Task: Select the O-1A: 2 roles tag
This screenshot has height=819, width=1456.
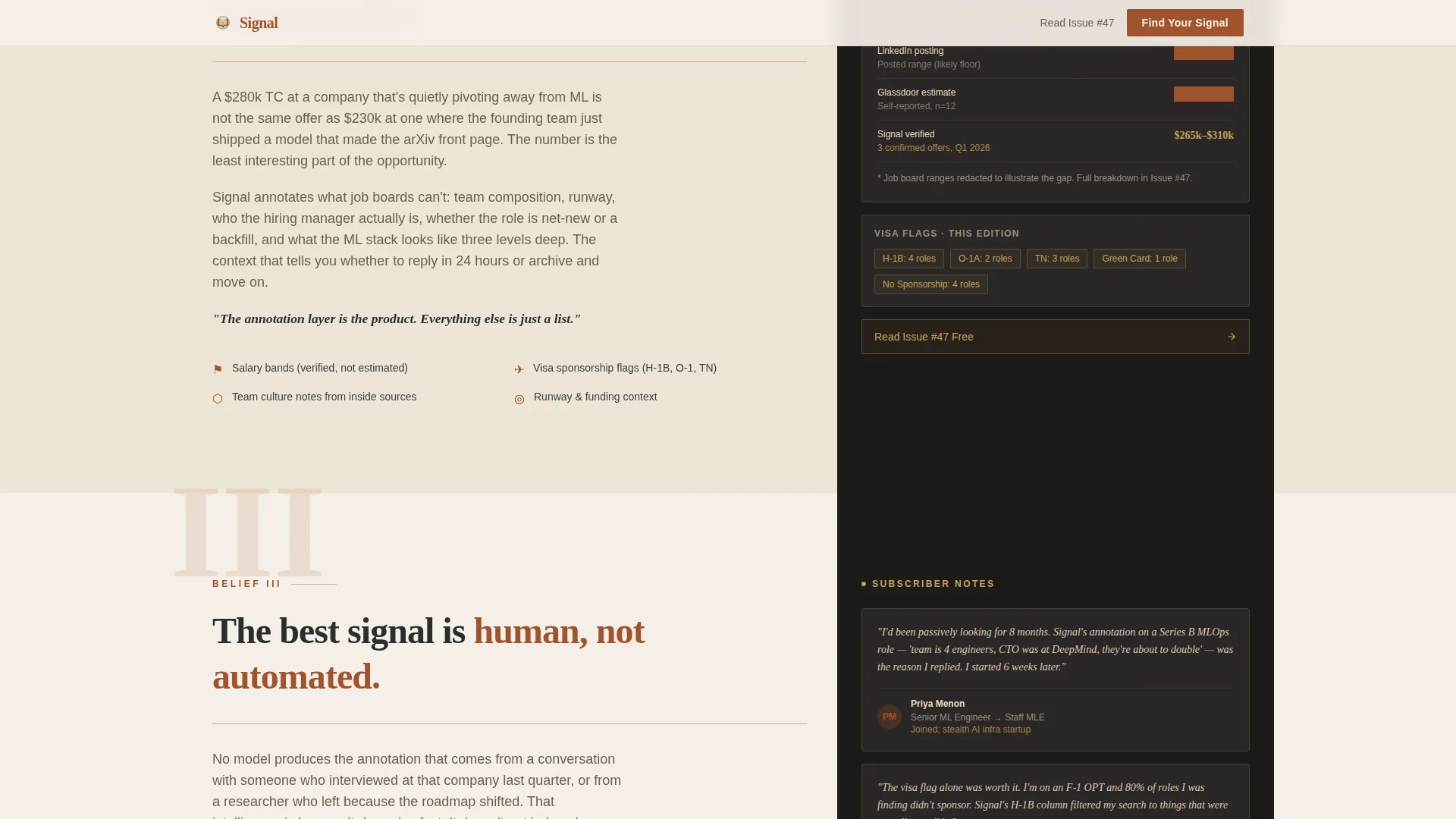Action: point(985,259)
